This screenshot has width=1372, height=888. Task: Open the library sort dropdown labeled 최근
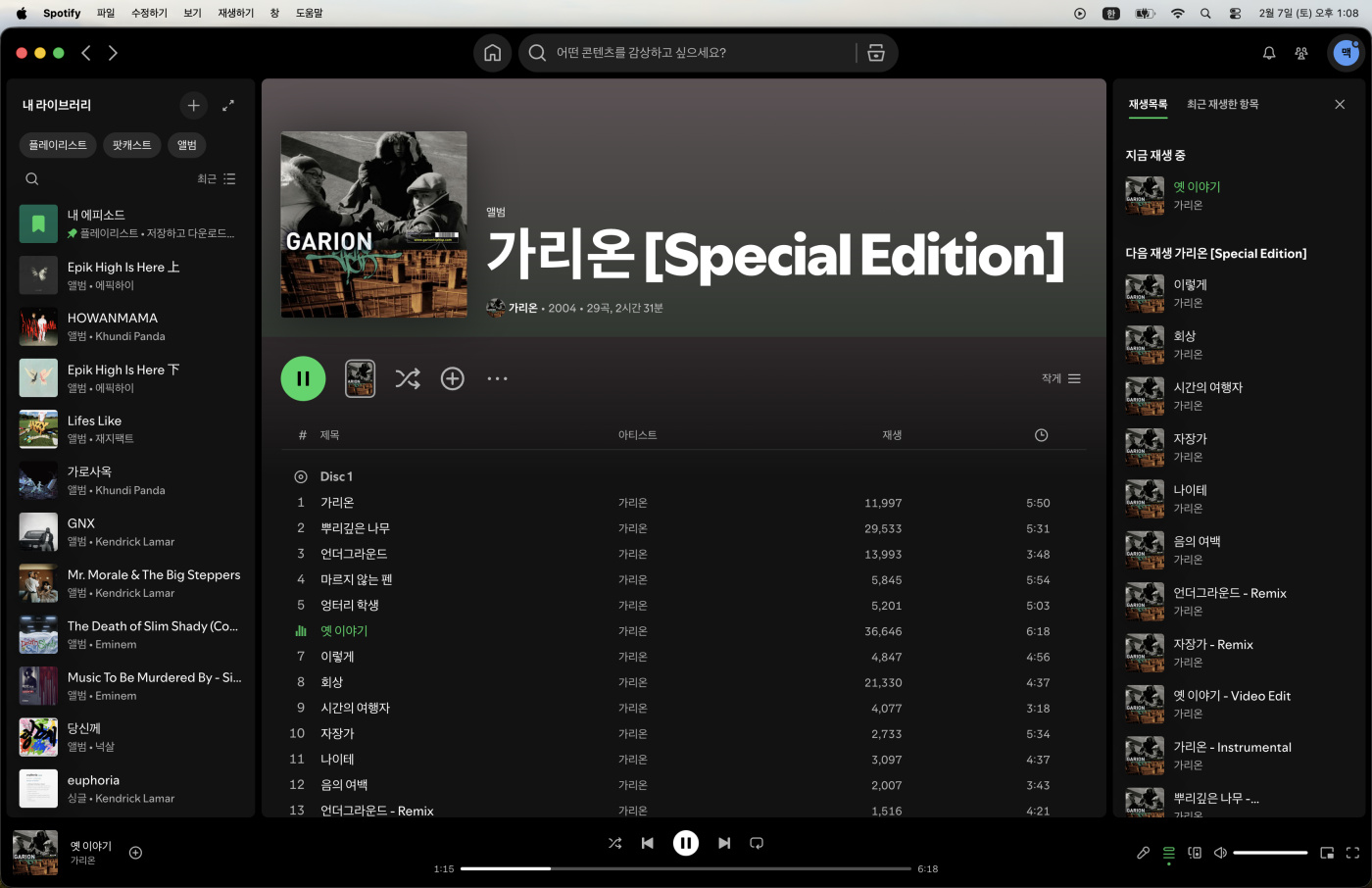coord(216,179)
